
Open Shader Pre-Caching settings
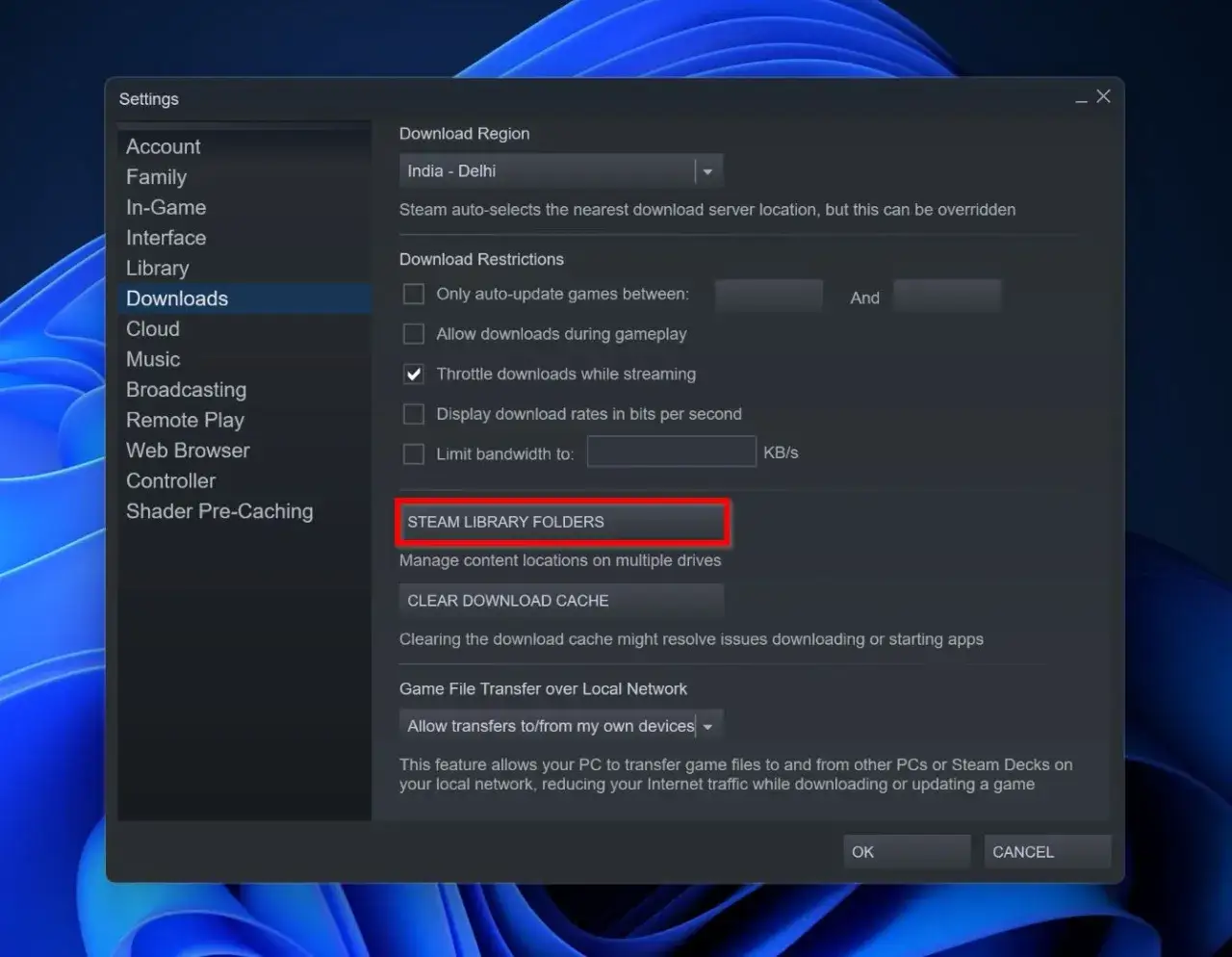point(219,511)
